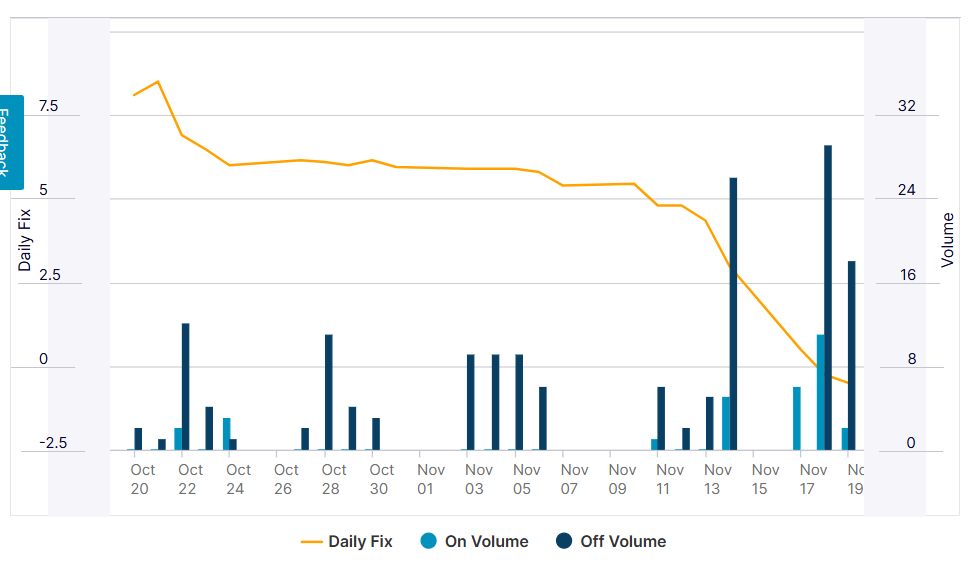Click the orange Daily Fix legend line marker

(312, 542)
